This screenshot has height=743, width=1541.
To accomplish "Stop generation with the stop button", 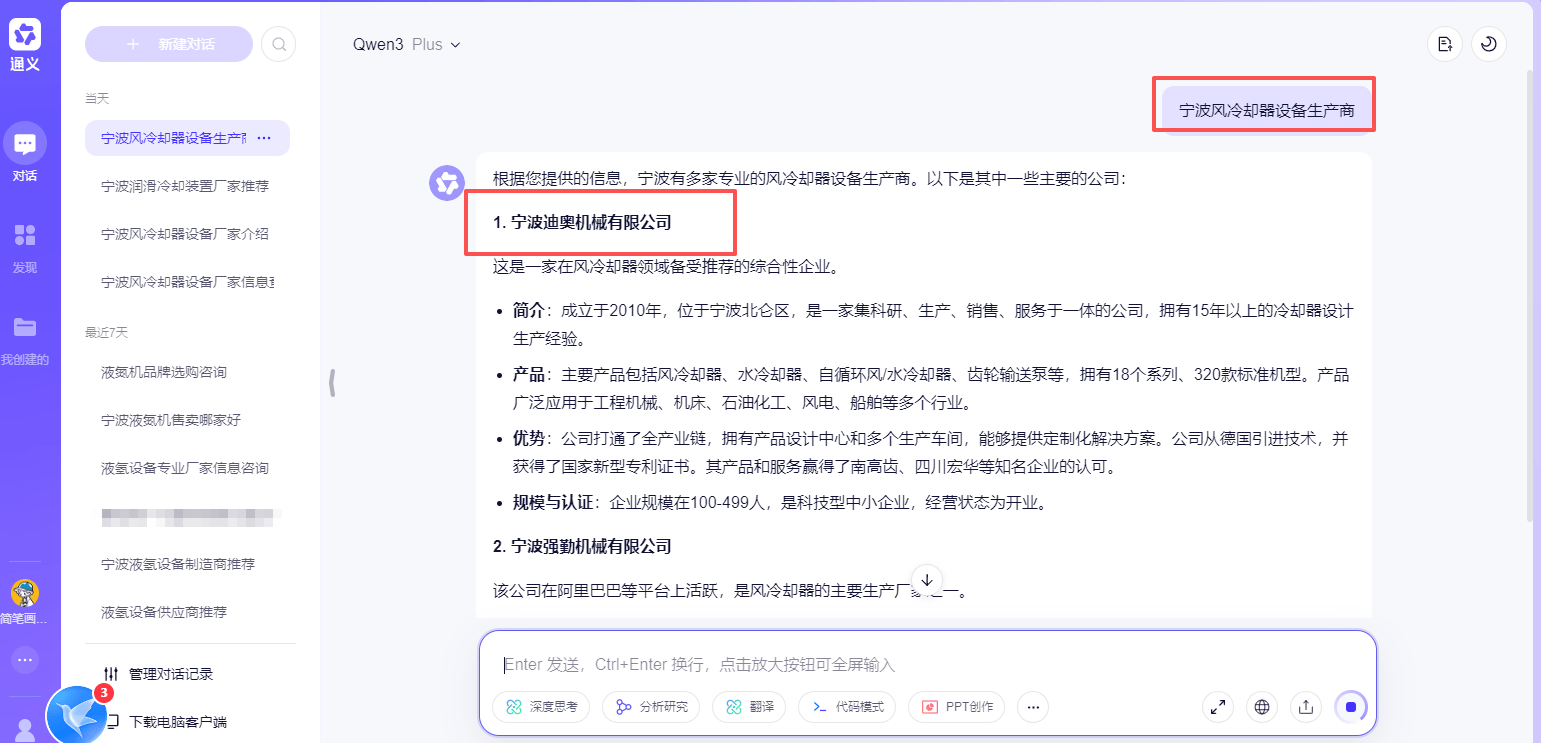I will (x=1350, y=707).
